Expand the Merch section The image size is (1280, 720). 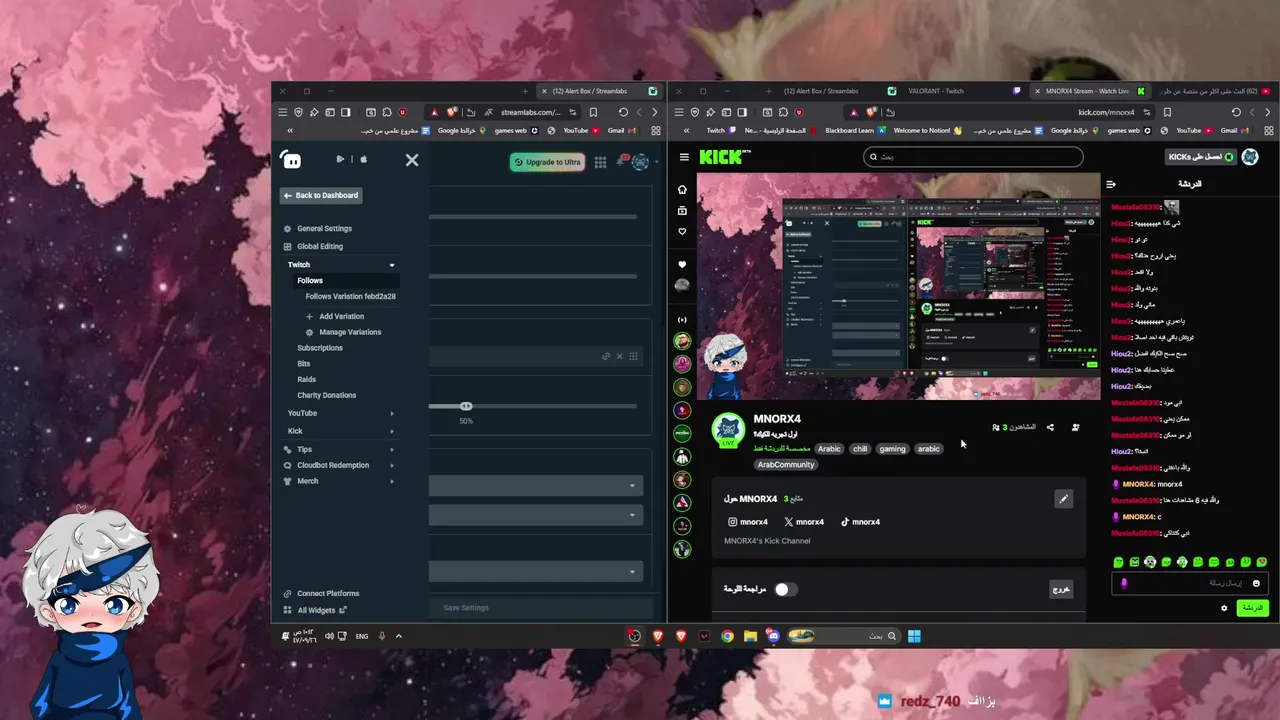(392, 481)
